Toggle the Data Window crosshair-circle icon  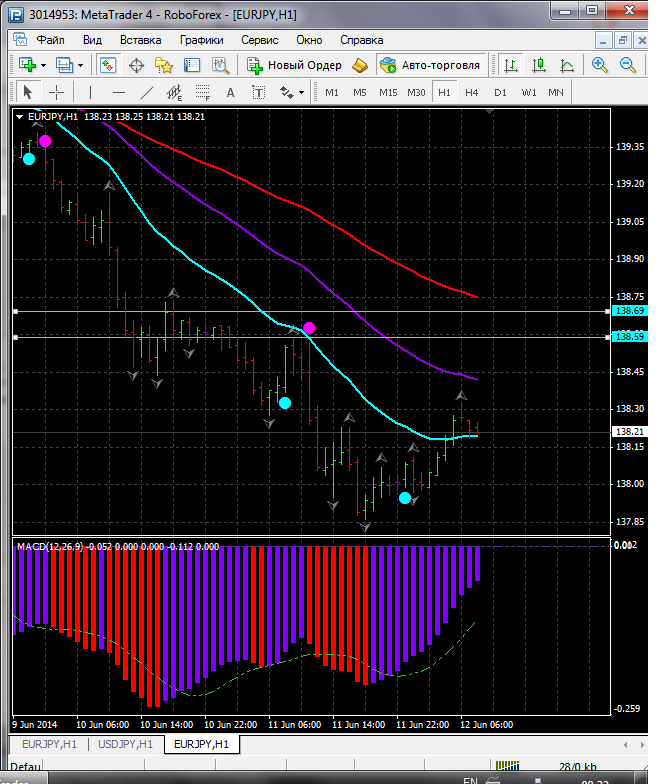(136, 66)
